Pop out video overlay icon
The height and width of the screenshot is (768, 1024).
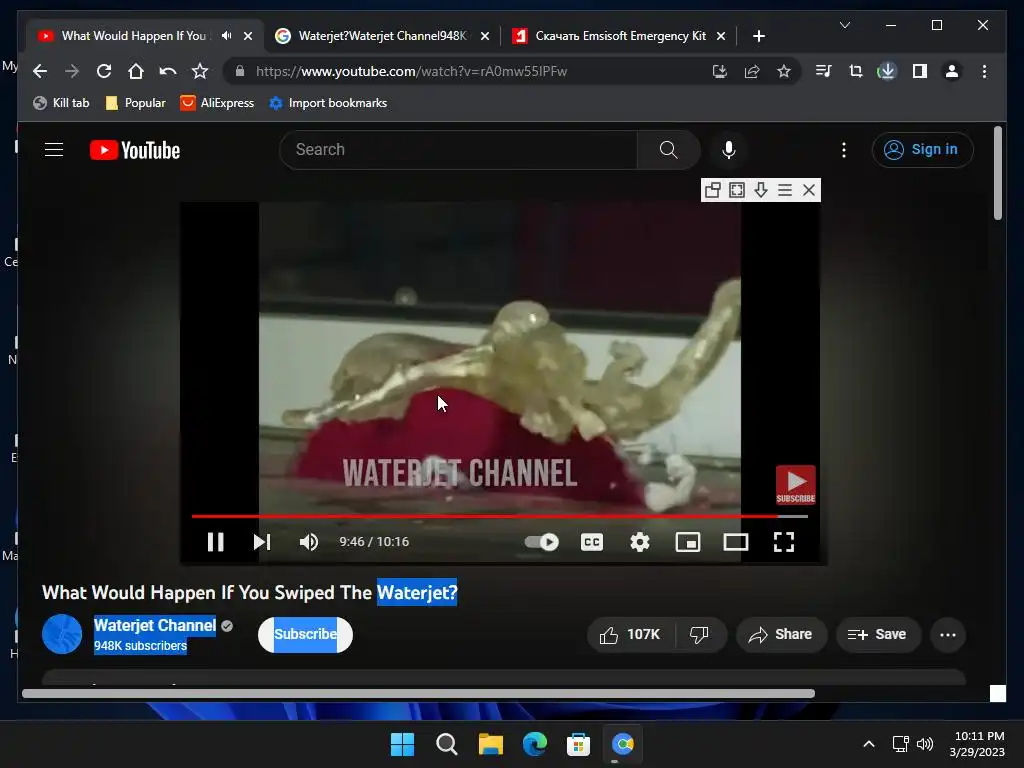tap(712, 190)
